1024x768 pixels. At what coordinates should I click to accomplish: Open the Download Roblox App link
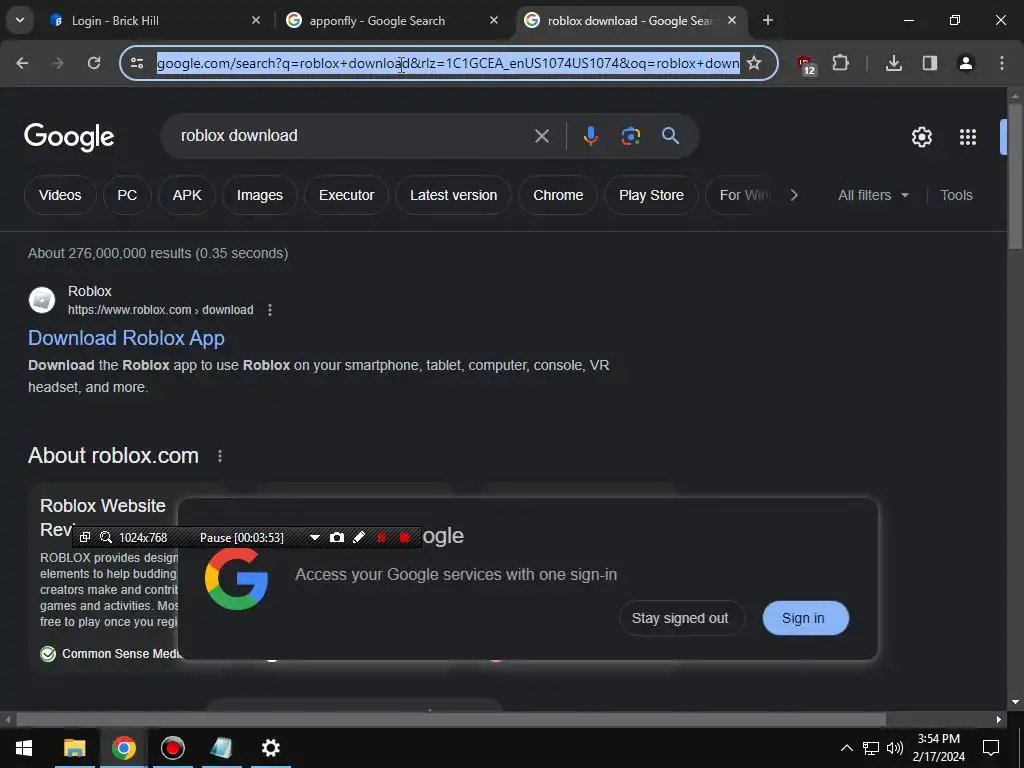tap(126, 338)
